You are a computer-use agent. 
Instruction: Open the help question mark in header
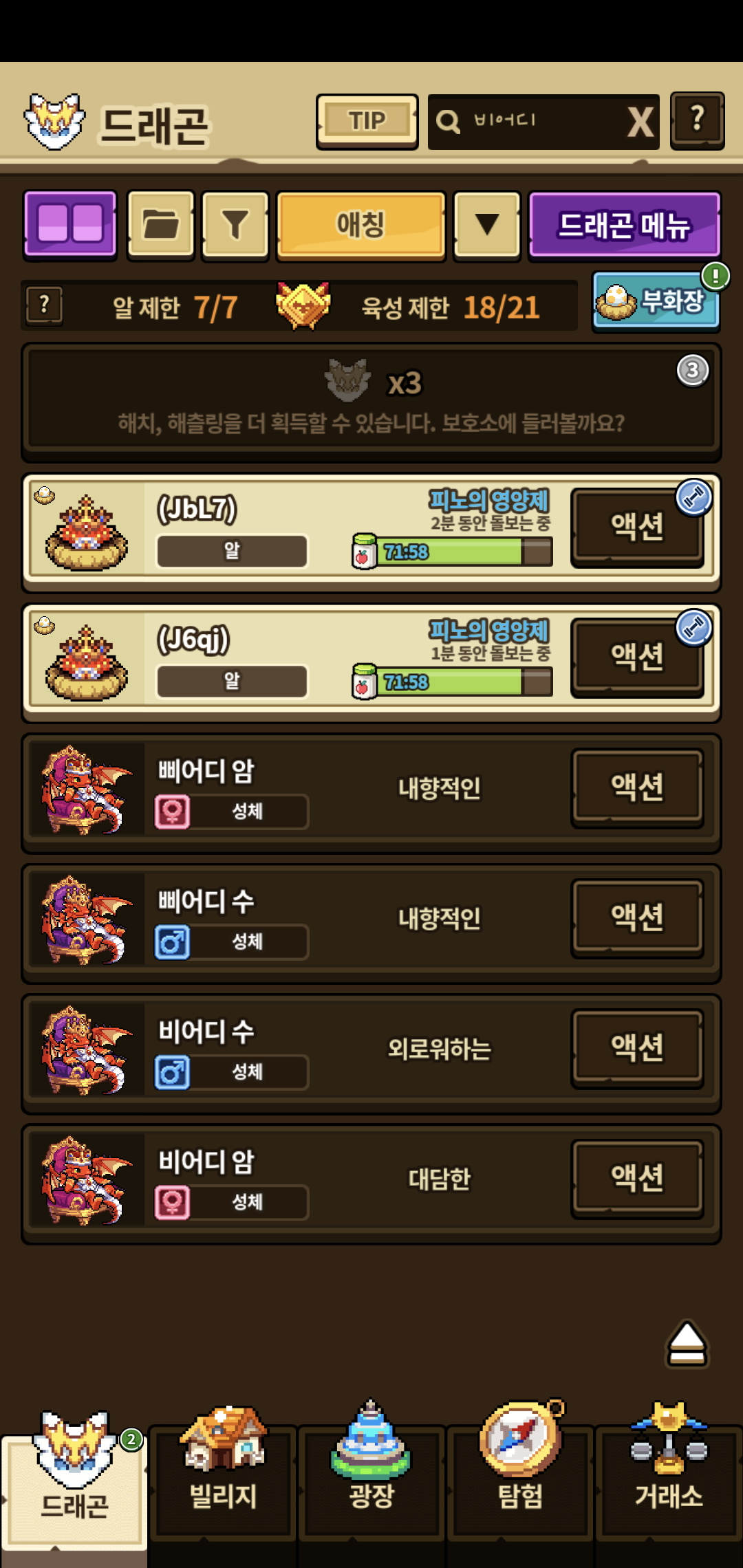tap(697, 120)
